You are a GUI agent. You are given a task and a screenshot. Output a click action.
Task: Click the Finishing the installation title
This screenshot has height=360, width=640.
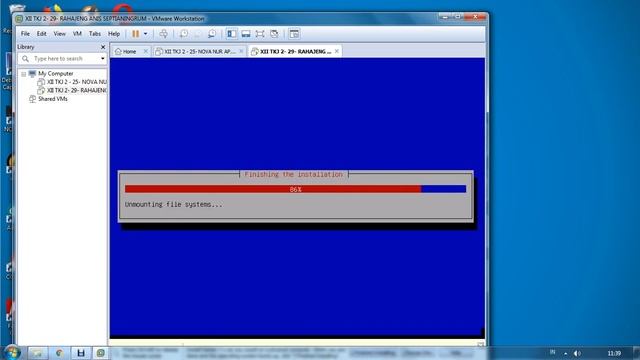293,175
